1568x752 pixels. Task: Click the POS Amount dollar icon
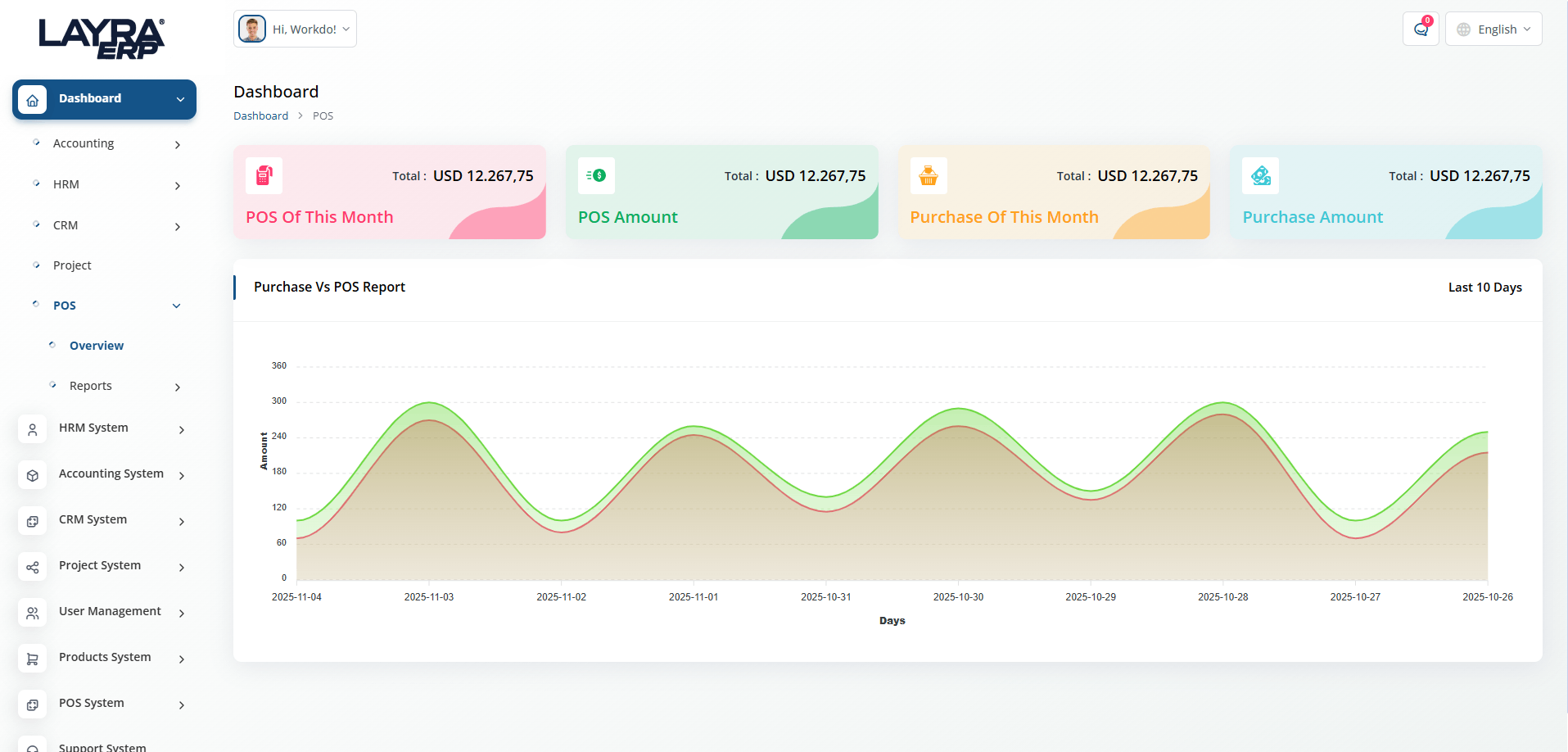pos(596,175)
